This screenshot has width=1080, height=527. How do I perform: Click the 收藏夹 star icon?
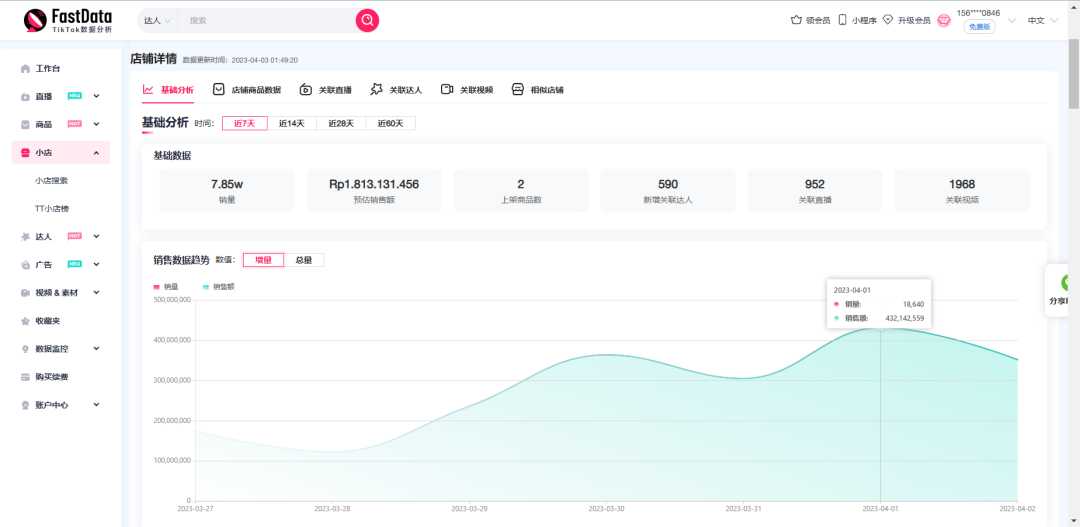click(25, 321)
